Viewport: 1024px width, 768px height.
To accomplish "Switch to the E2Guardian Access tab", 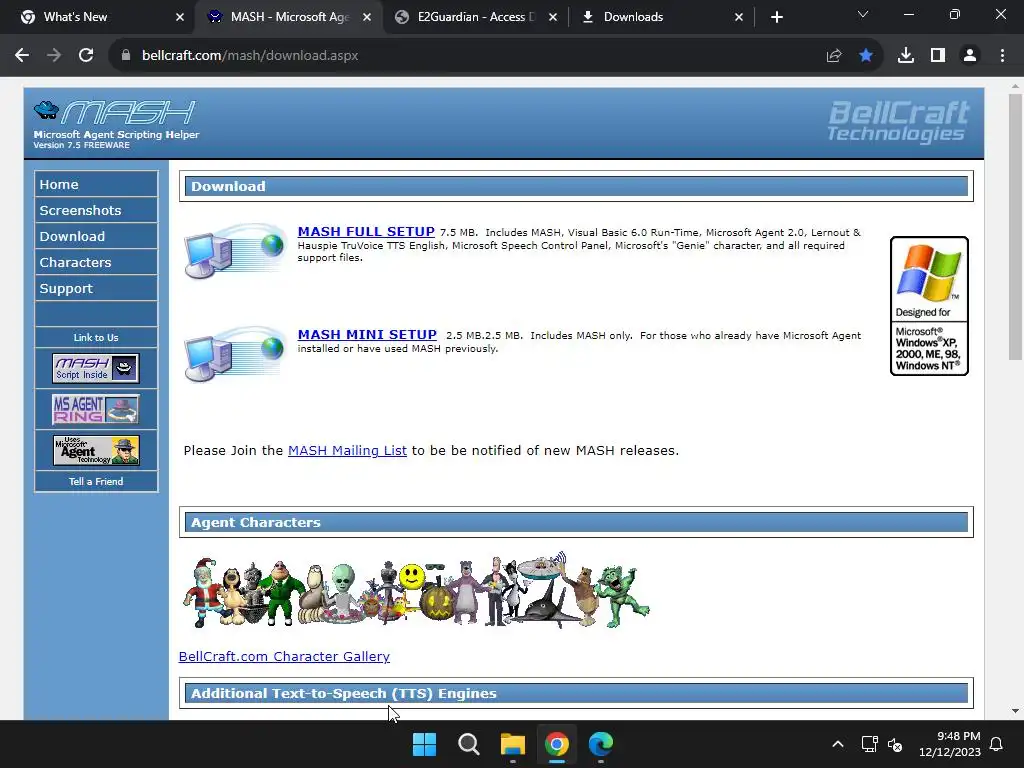I will click(477, 17).
